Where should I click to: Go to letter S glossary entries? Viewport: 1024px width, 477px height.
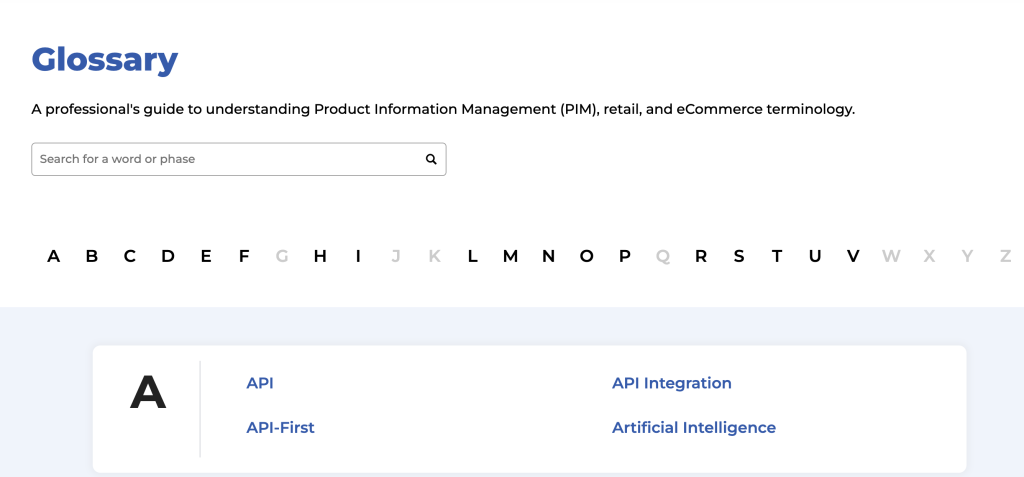(x=739, y=256)
